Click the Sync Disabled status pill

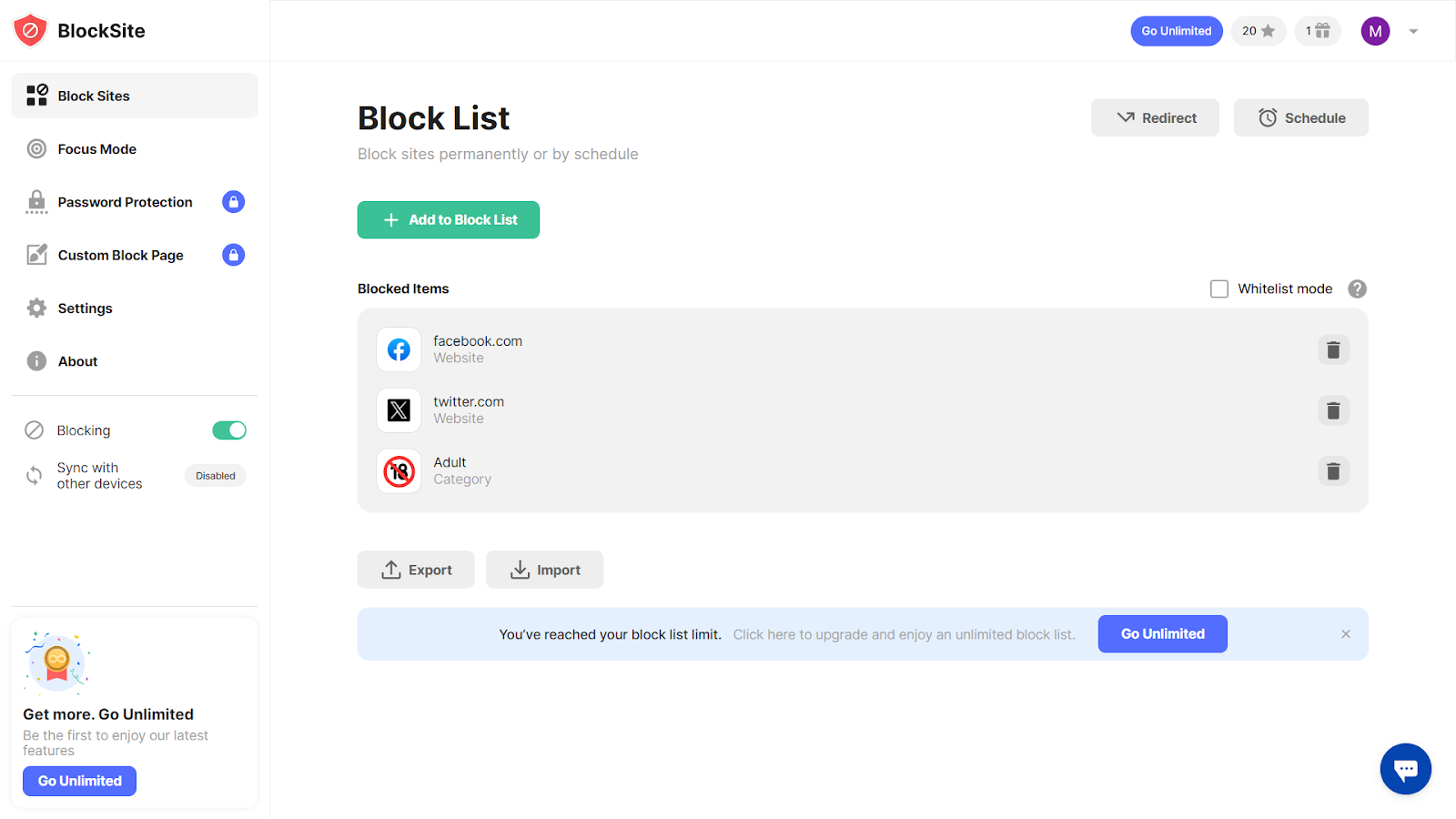[216, 476]
